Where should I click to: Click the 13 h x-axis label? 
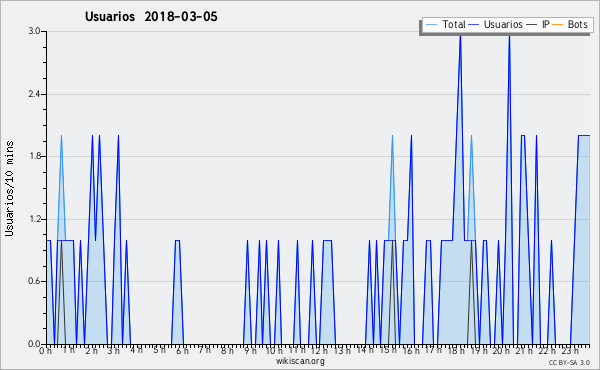click(x=342, y=350)
